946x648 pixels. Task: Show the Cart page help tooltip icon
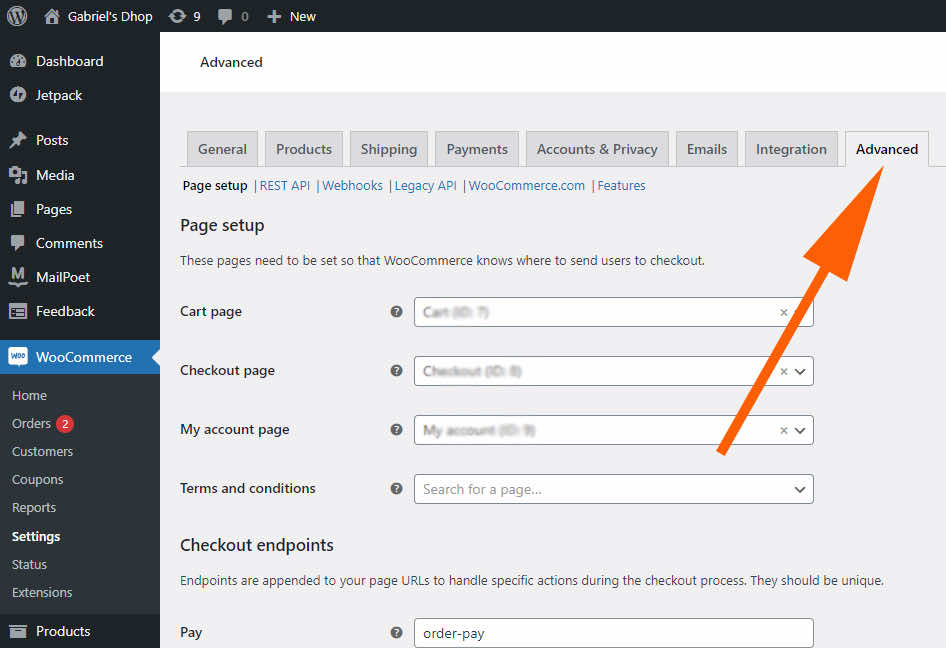396,311
